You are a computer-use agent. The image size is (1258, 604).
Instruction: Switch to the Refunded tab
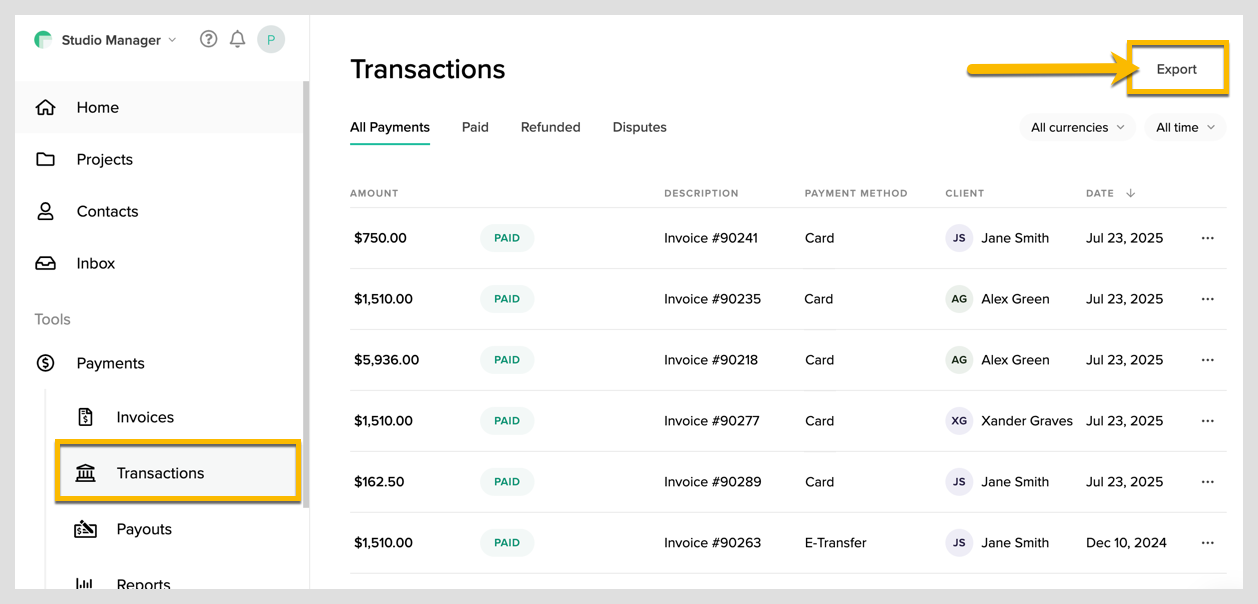550,128
